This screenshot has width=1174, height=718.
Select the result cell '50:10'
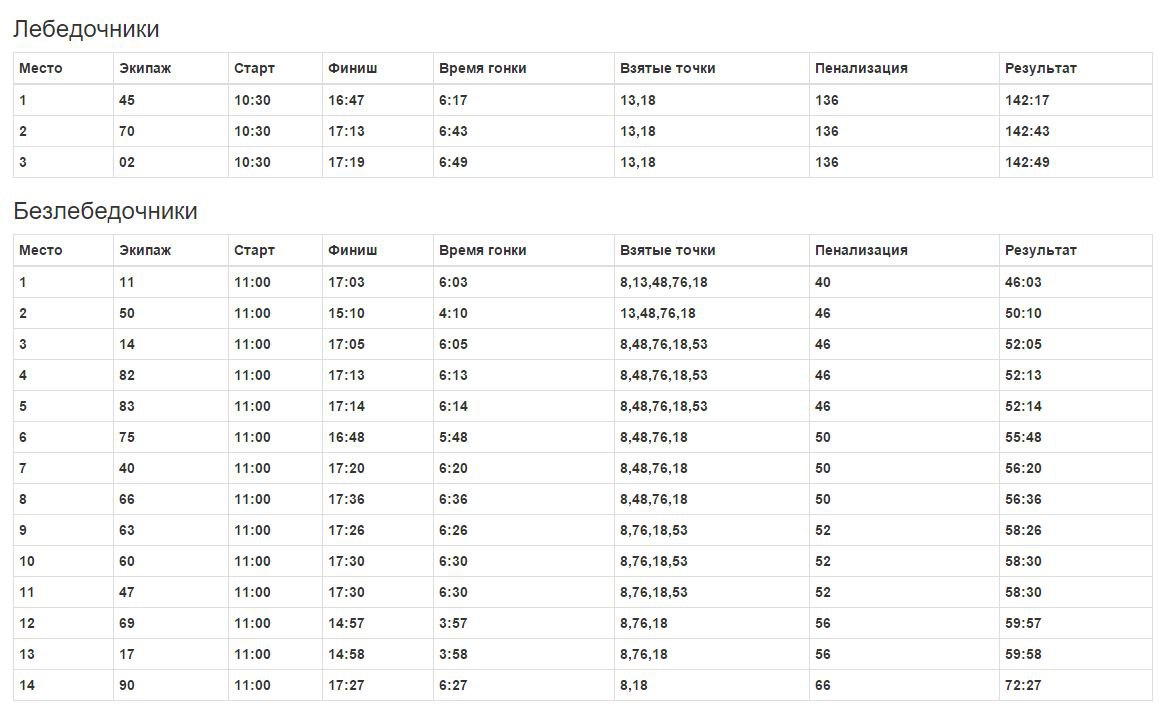(x=1023, y=313)
